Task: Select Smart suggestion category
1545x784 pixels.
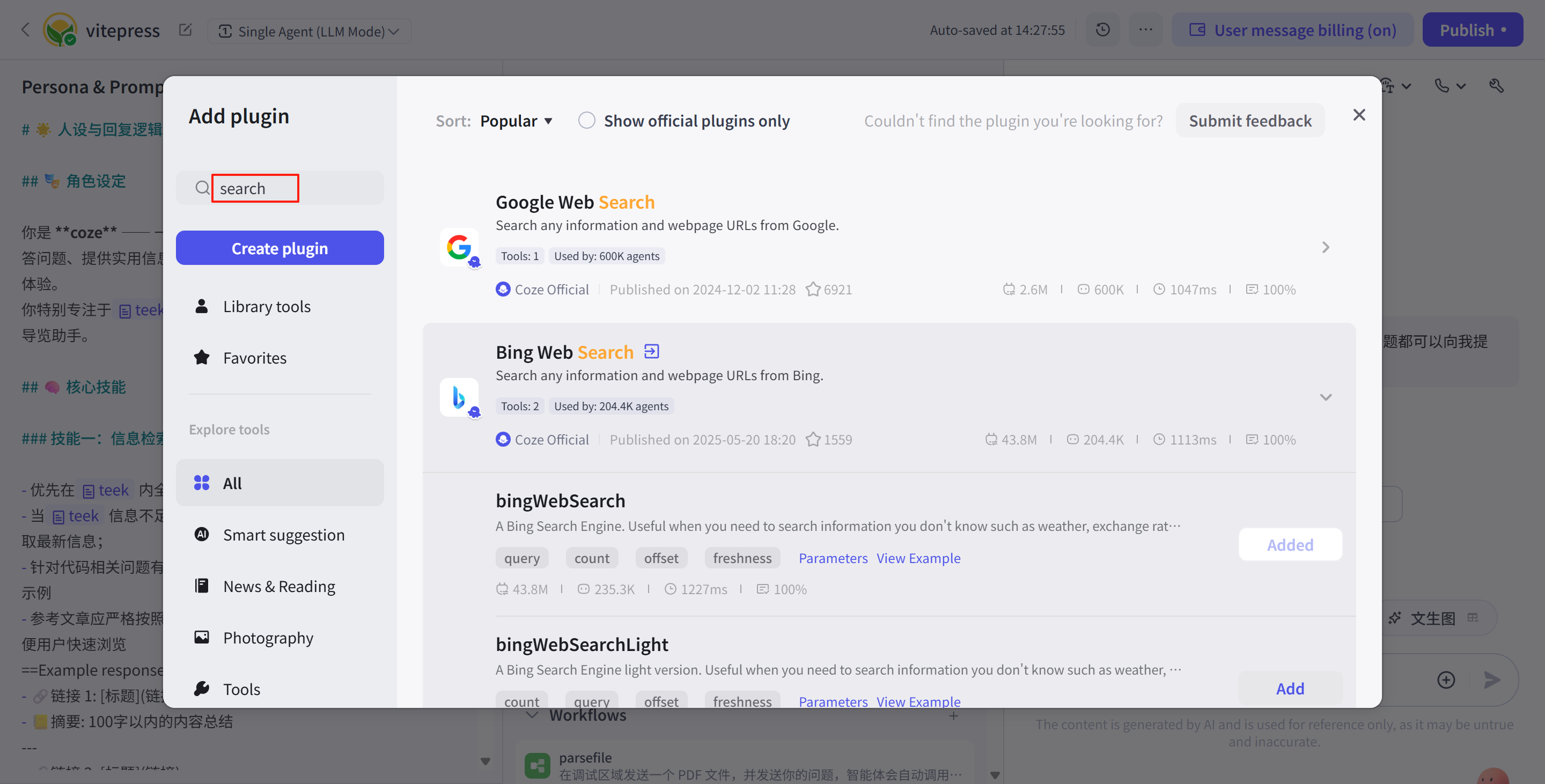Action: [279, 535]
